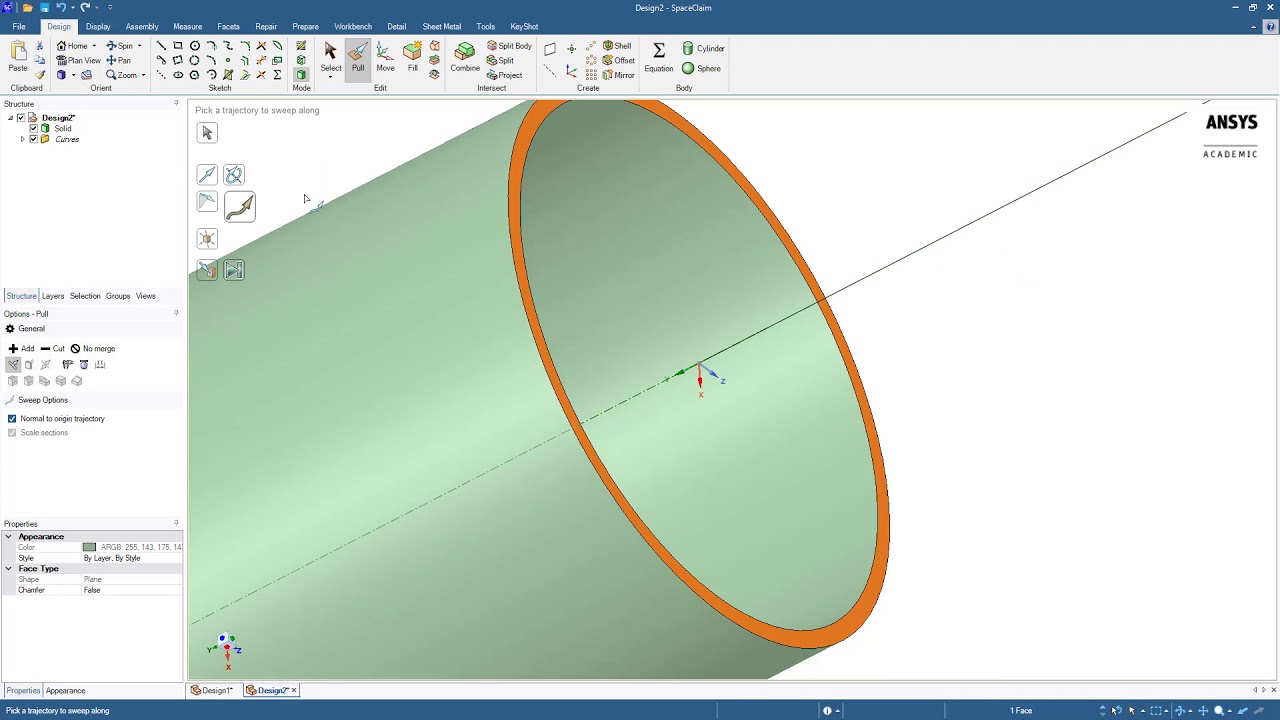This screenshot has height=720, width=1280.
Task: Click the Cut pull option
Action: pos(53,349)
